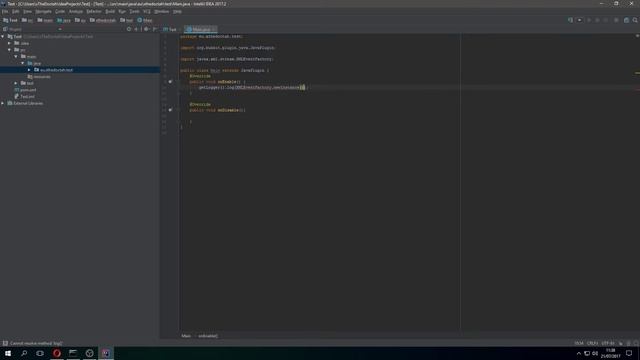This screenshot has height=360, width=640.
Task: Open the run configuration dropdown
Action: [580, 20]
